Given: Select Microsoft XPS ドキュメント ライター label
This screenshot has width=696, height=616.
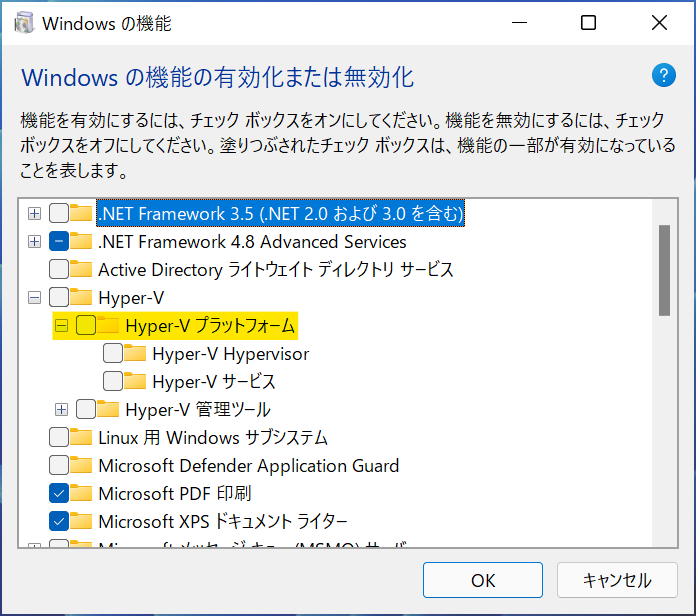Looking at the screenshot, I should (223, 521).
